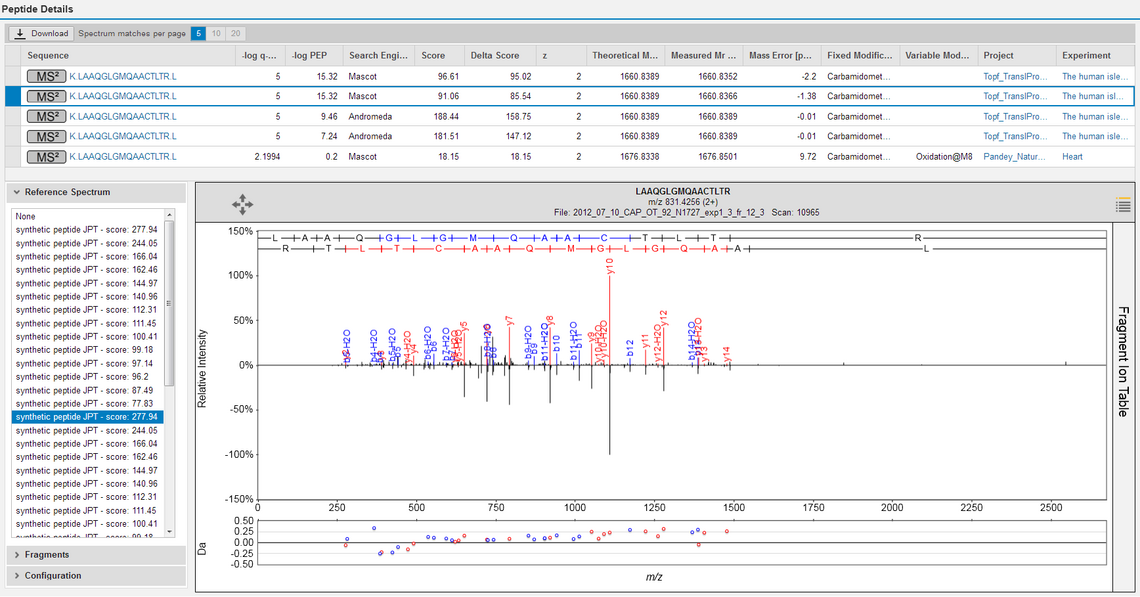Click the MS² icon in the Heart experiment row
Image resolution: width=1140 pixels, height=597 pixels.
click(44, 157)
